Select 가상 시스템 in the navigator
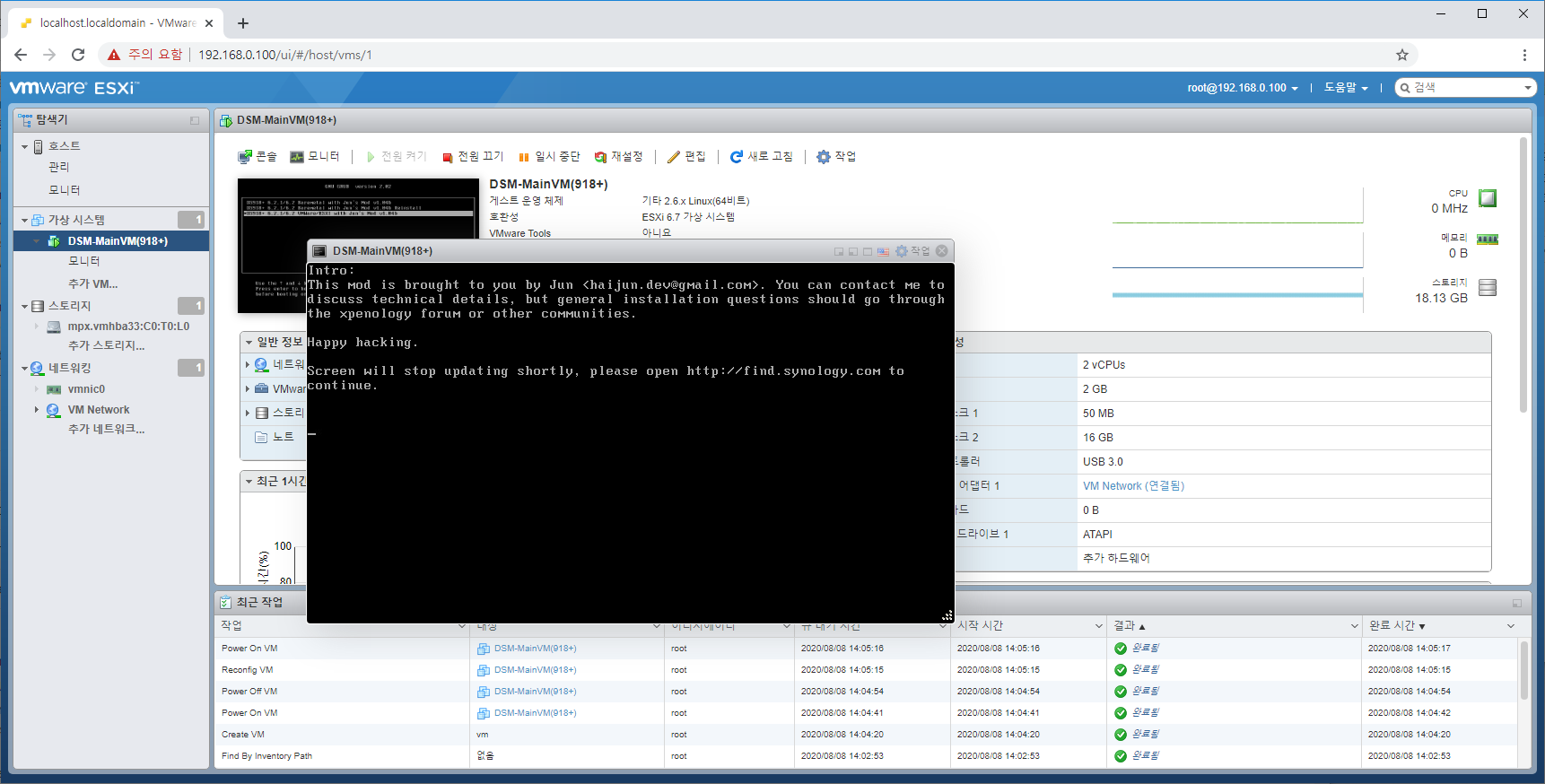 (76, 220)
